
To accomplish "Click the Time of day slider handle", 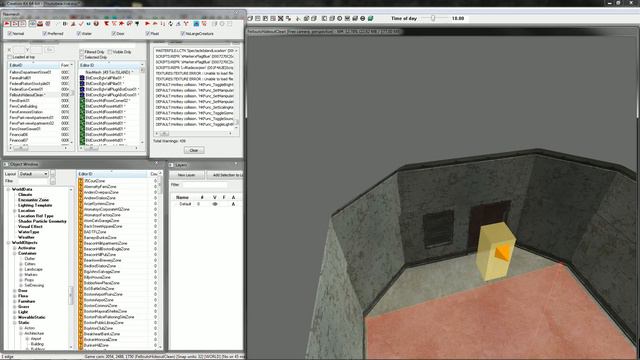I will pyautogui.click(x=433, y=18).
